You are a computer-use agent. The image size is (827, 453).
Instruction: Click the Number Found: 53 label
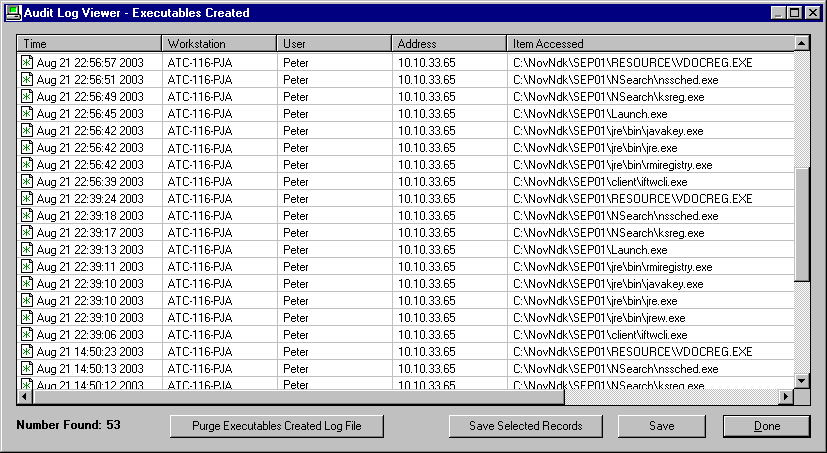(69, 425)
